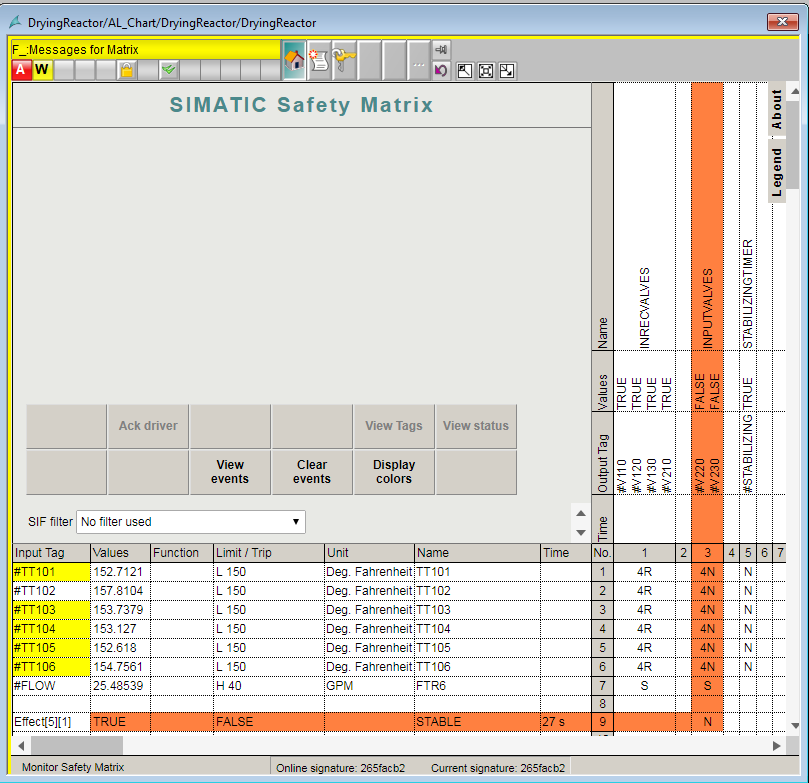Click the INRECVALVES effect column name
The width and height of the screenshot is (809, 783).
pos(644,308)
